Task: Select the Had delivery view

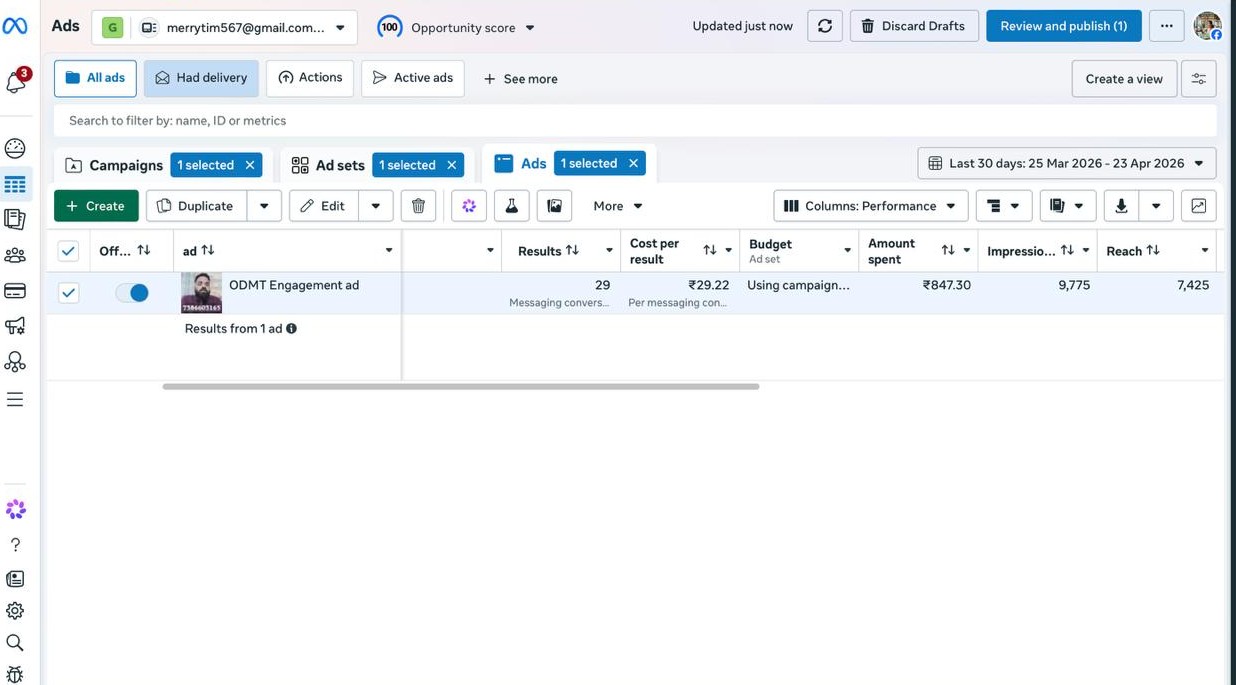Action: (x=201, y=78)
